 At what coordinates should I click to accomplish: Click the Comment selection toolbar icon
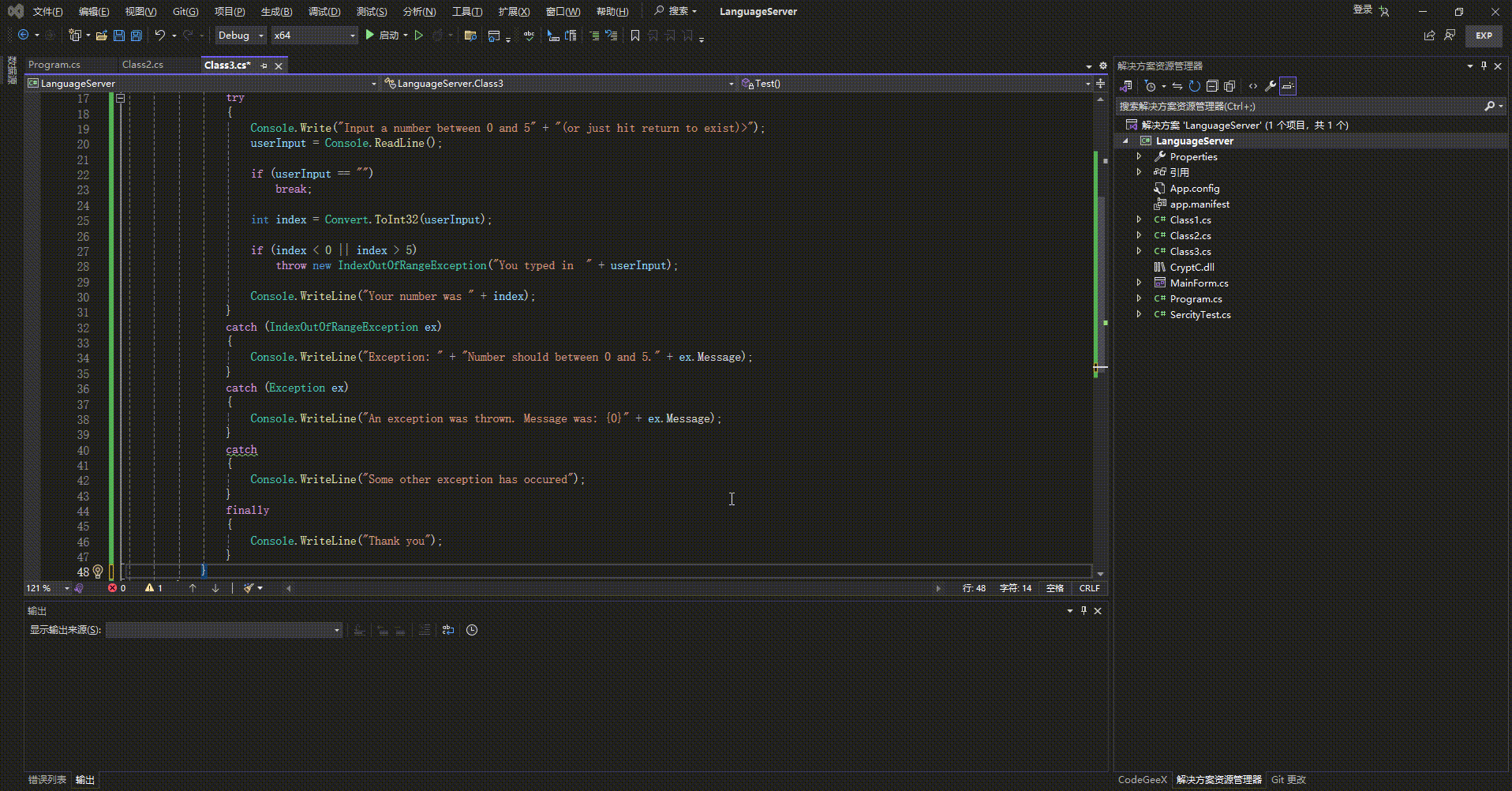pyautogui.click(x=594, y=36)
